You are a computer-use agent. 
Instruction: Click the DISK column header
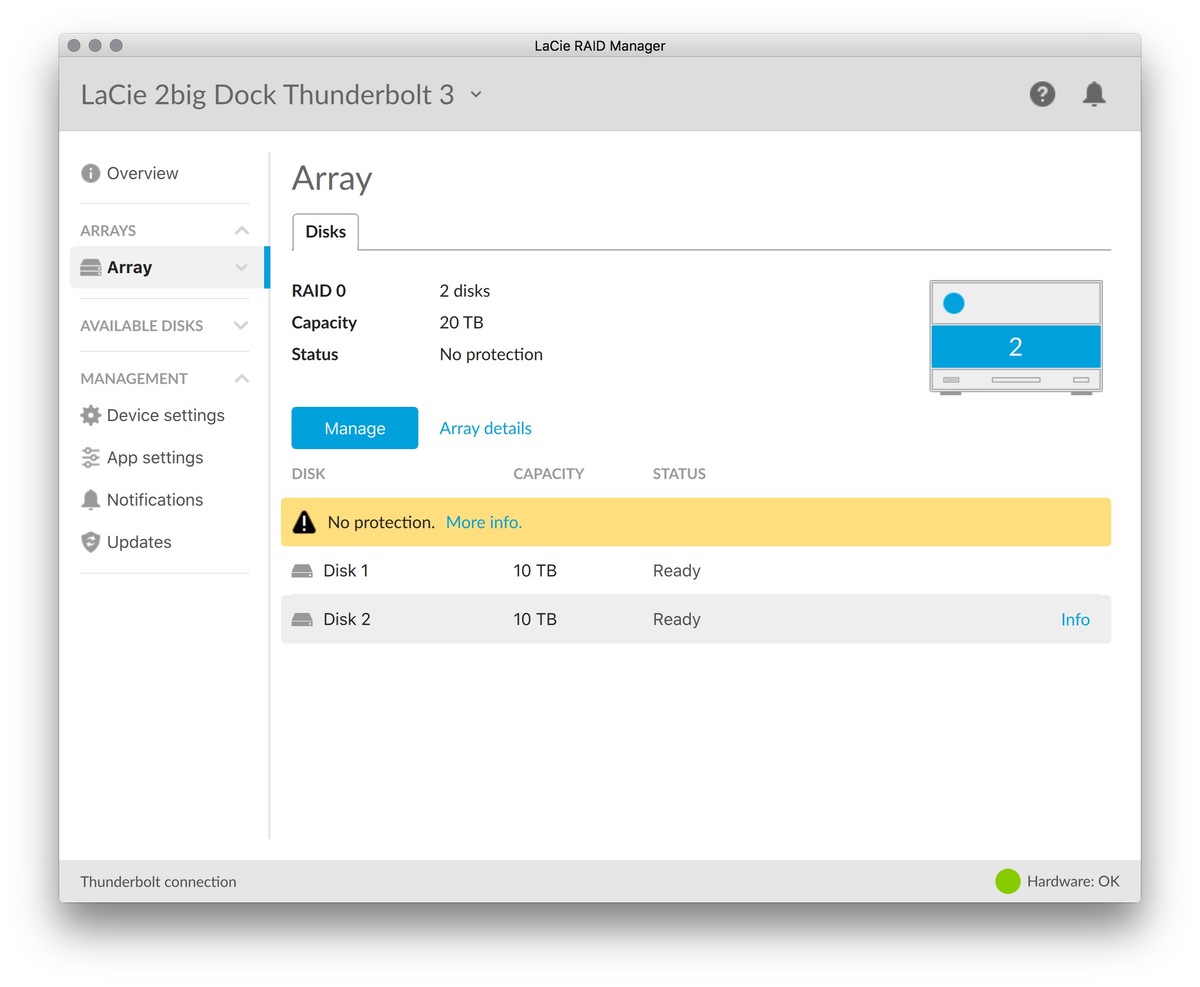click(x=308, y=474)
